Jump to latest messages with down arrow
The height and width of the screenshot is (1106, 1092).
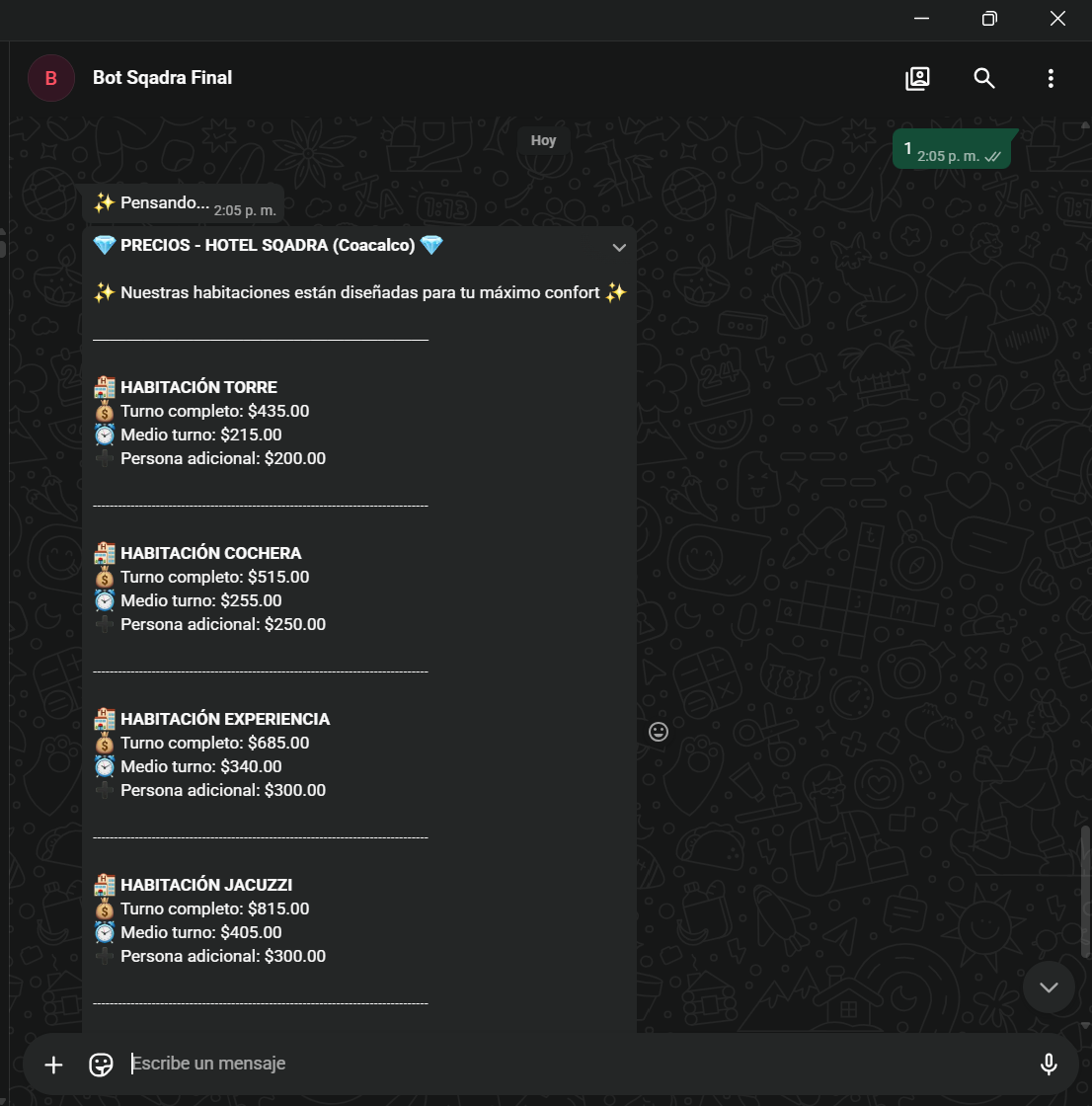click(1049, 987)
